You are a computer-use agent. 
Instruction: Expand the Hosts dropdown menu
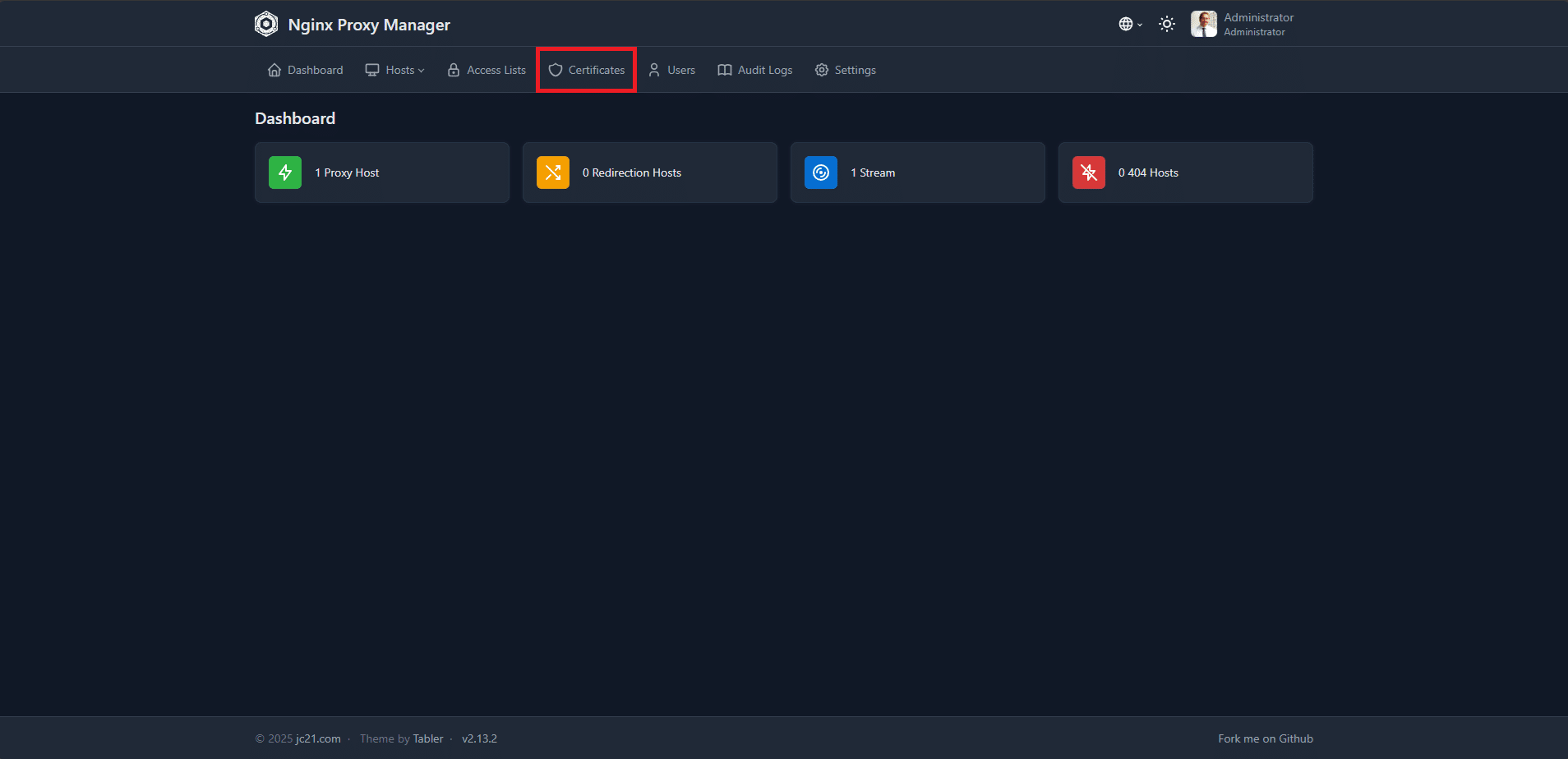coord(395,70)
